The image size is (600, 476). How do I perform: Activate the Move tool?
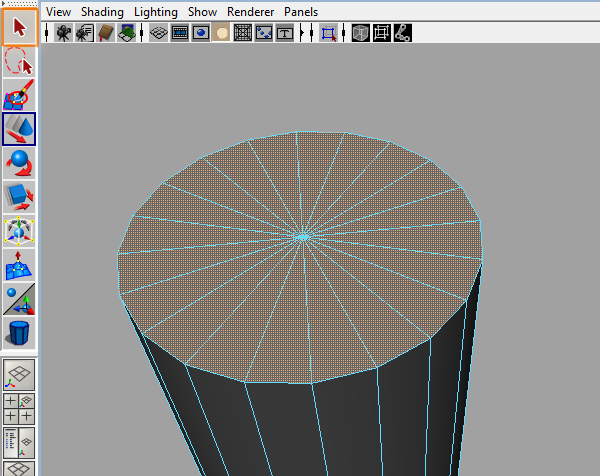click(19, 129)
